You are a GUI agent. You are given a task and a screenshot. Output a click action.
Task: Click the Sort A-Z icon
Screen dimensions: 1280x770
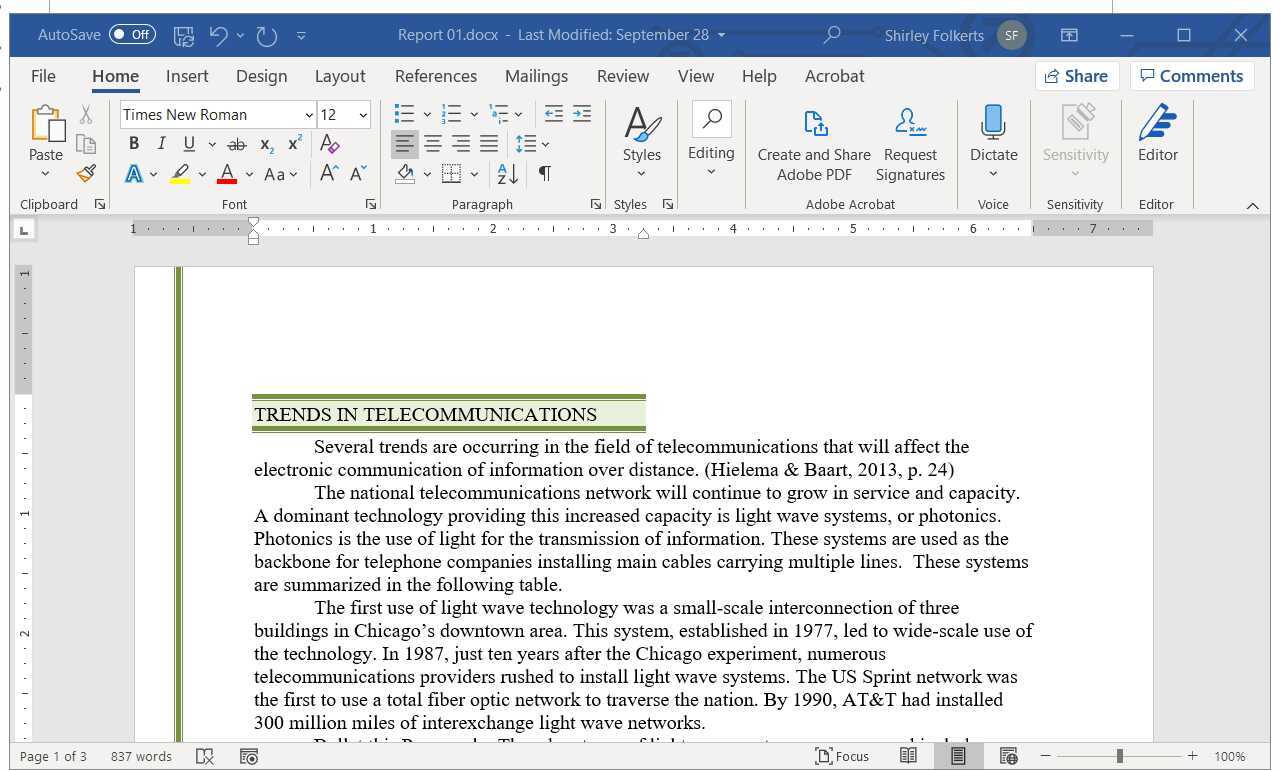(507, 174)
